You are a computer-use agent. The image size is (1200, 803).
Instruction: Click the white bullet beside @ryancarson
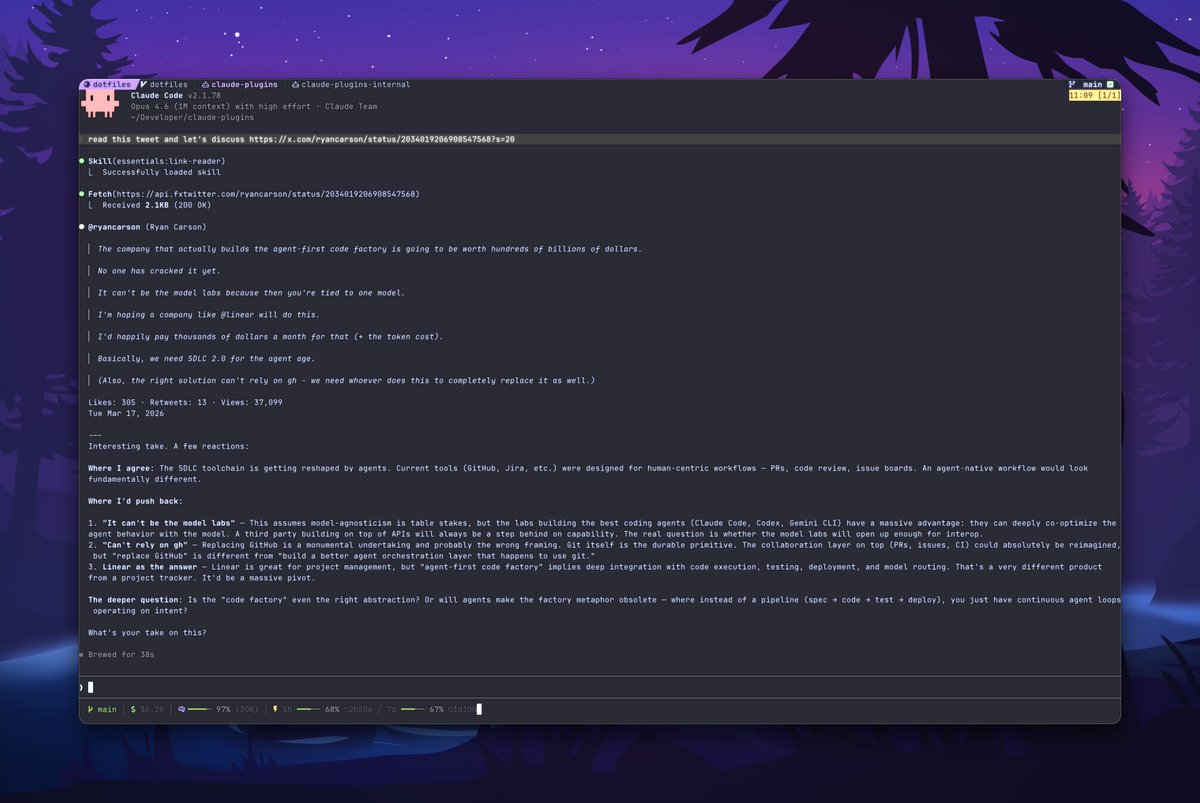[x=82, y=227]
